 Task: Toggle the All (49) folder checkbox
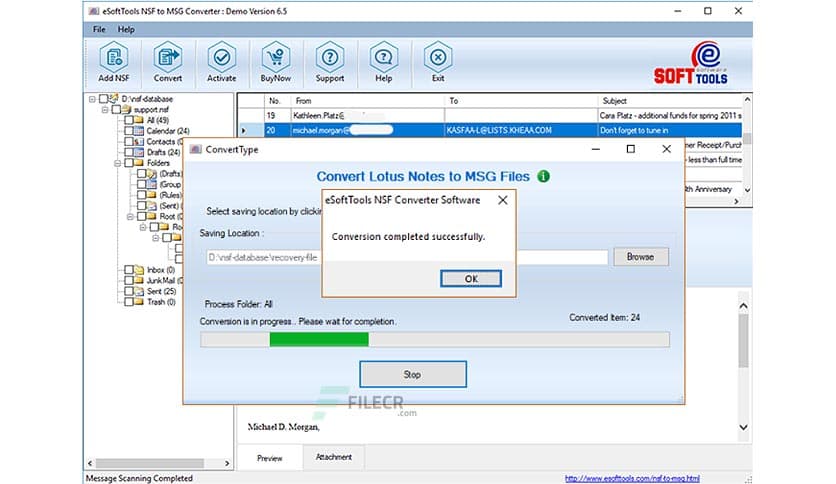click(x=128, y=120)
